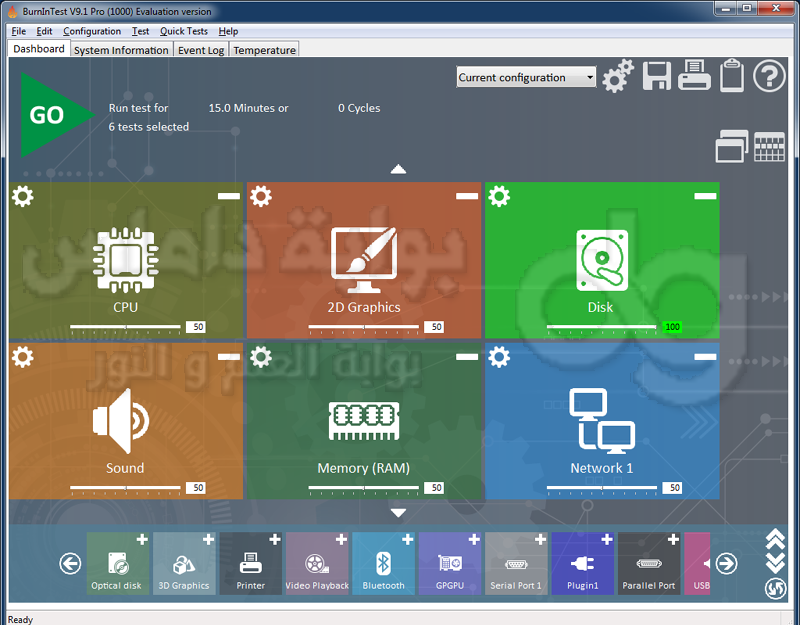Click the Network 1 computers icon
This screenshot has width=800, height=625.
[602, 421]
